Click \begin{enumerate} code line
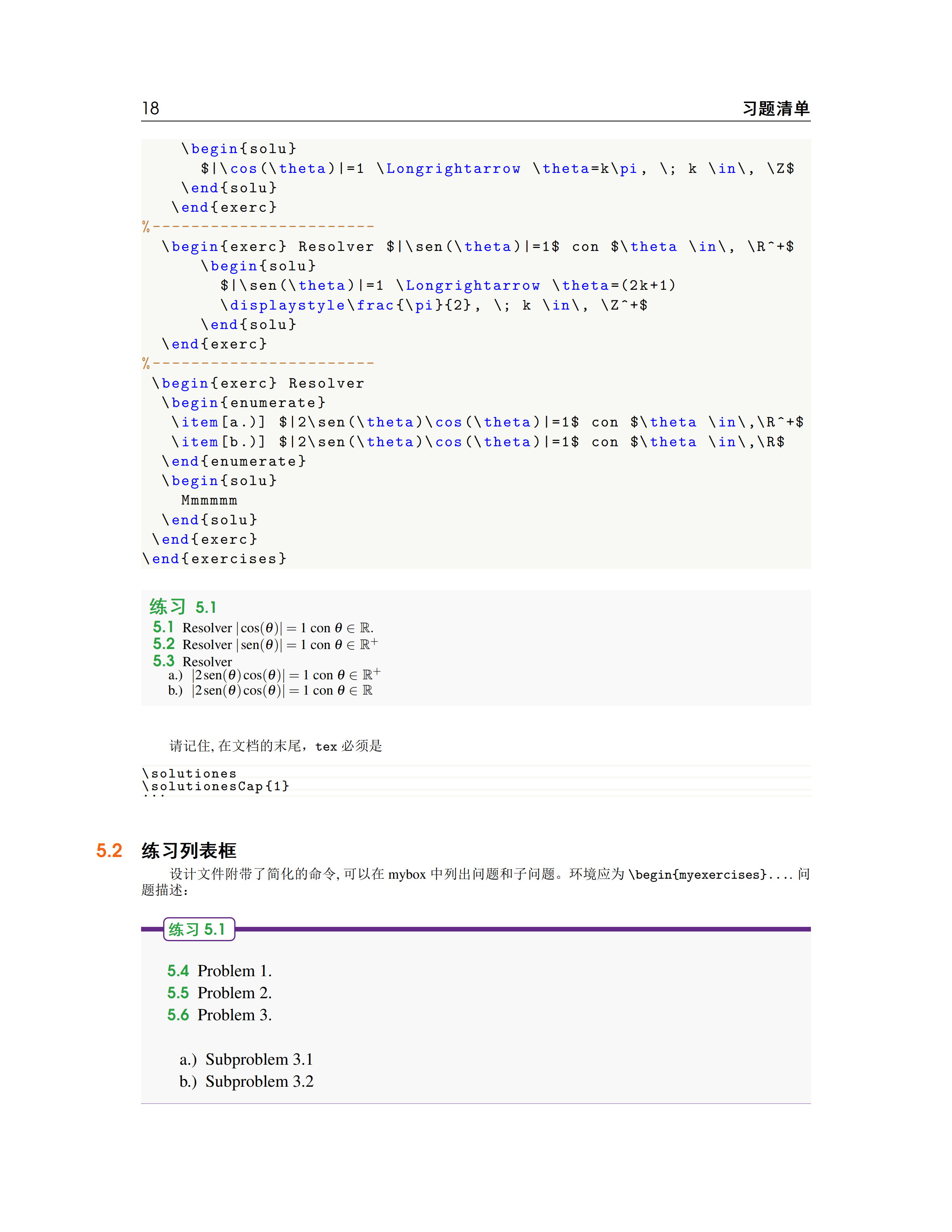This screenshot has width=952, height=1232. (244, 403)
